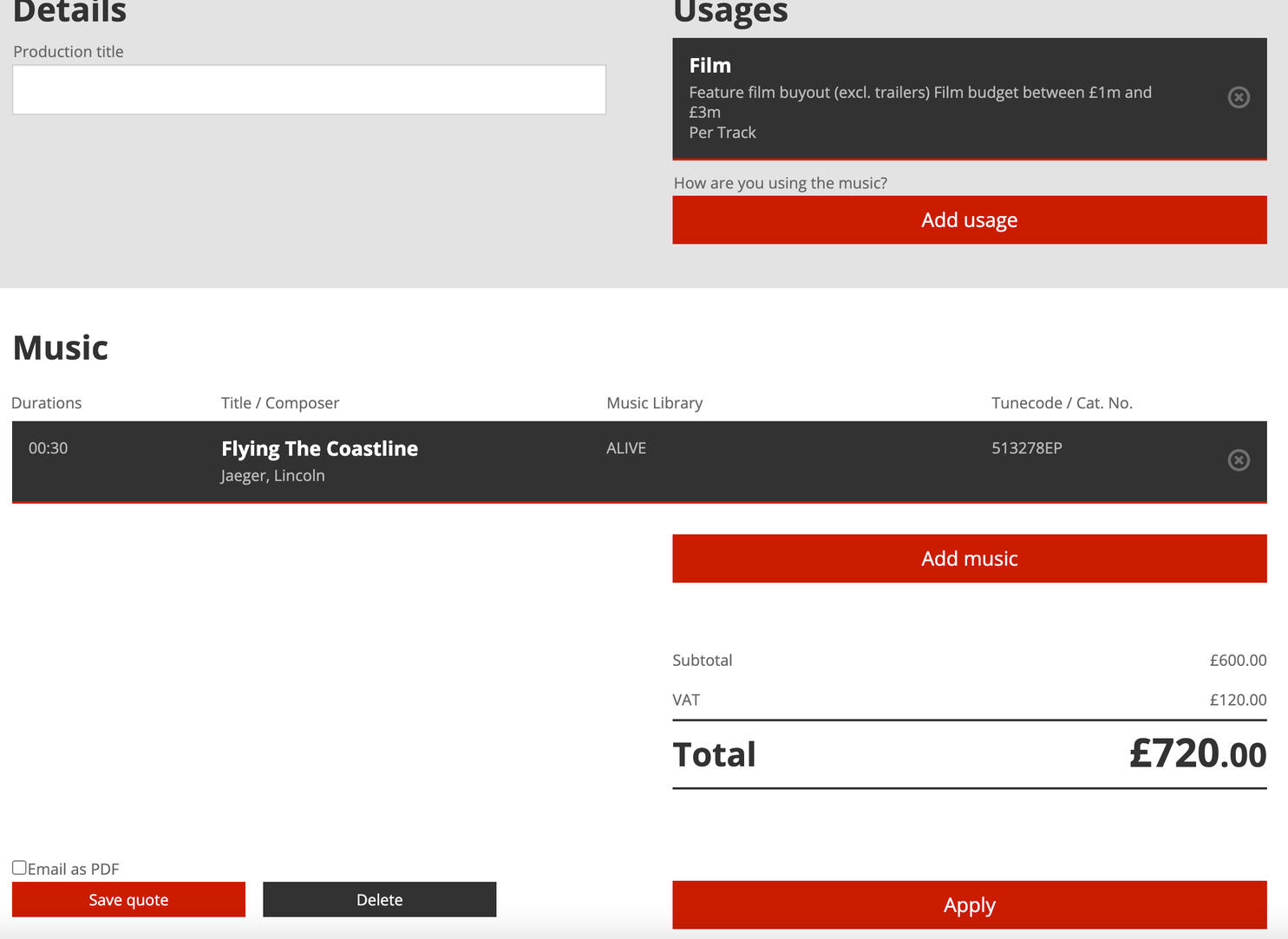Select tunecode 513278EP
This screenshot has height=939, width=1288.
pyautogui.click(x=1026, y=448)
